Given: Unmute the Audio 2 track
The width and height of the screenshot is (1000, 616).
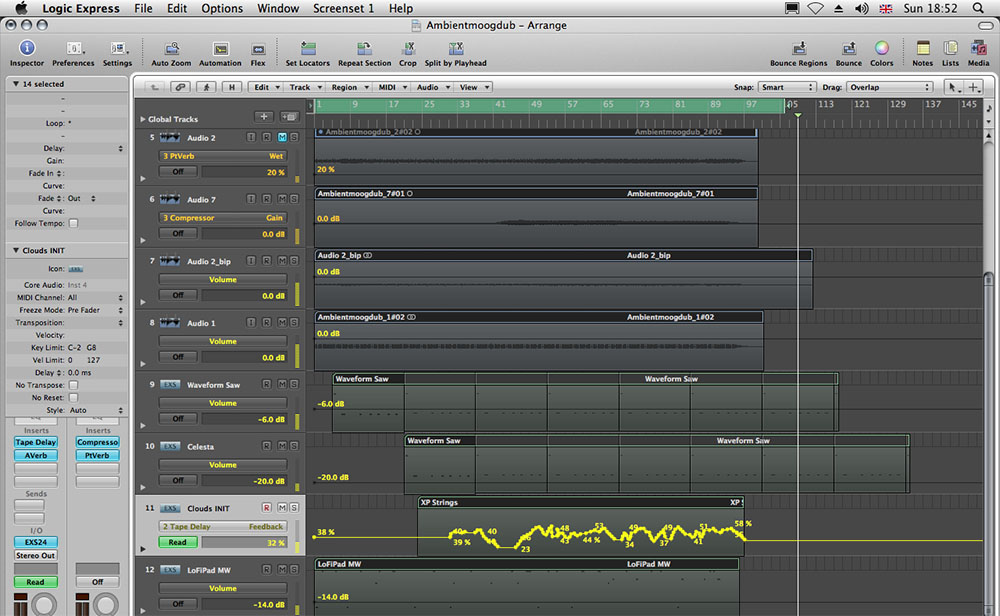Looking at the screenshot, I should 282,137.
